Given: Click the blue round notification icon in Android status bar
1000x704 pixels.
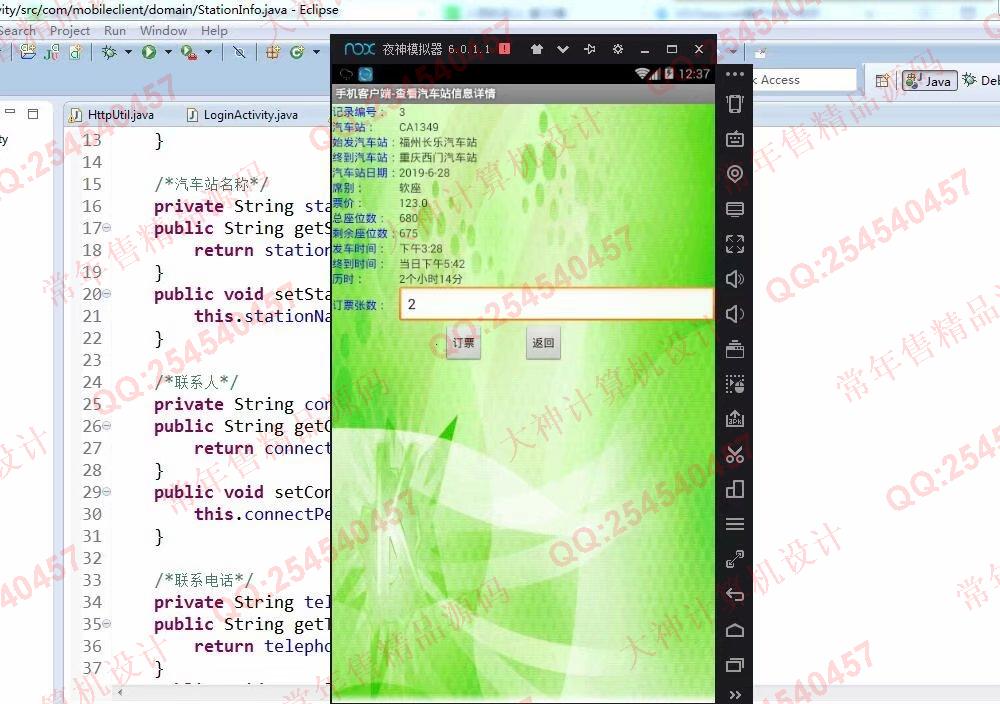Looking at the screenshot, I should tap(365, 74).
